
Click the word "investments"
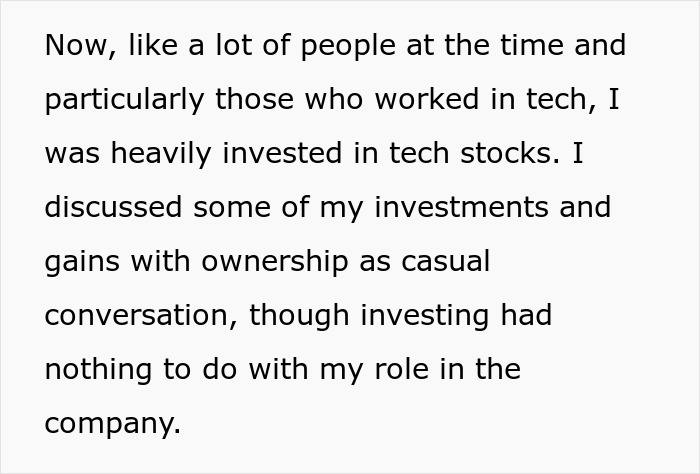461,207
